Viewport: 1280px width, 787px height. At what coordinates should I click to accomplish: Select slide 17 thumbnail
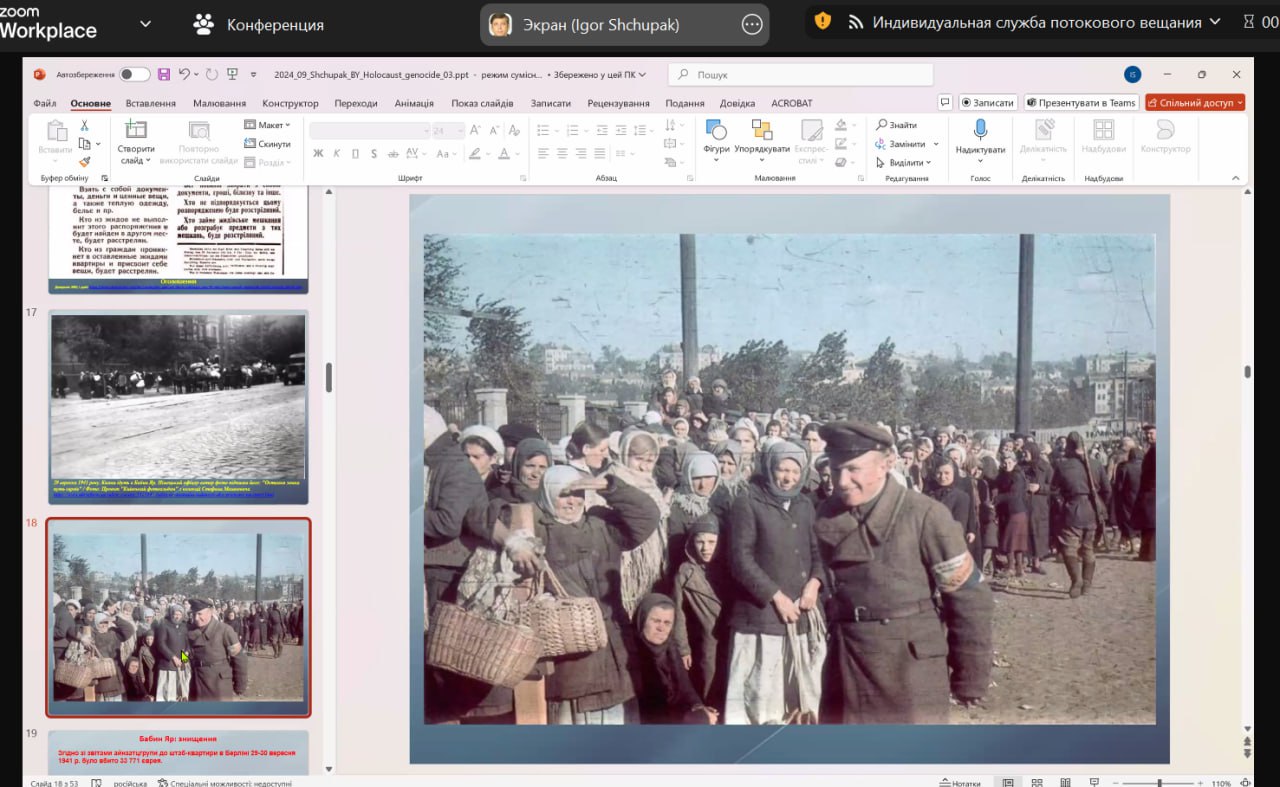(179, 407)
